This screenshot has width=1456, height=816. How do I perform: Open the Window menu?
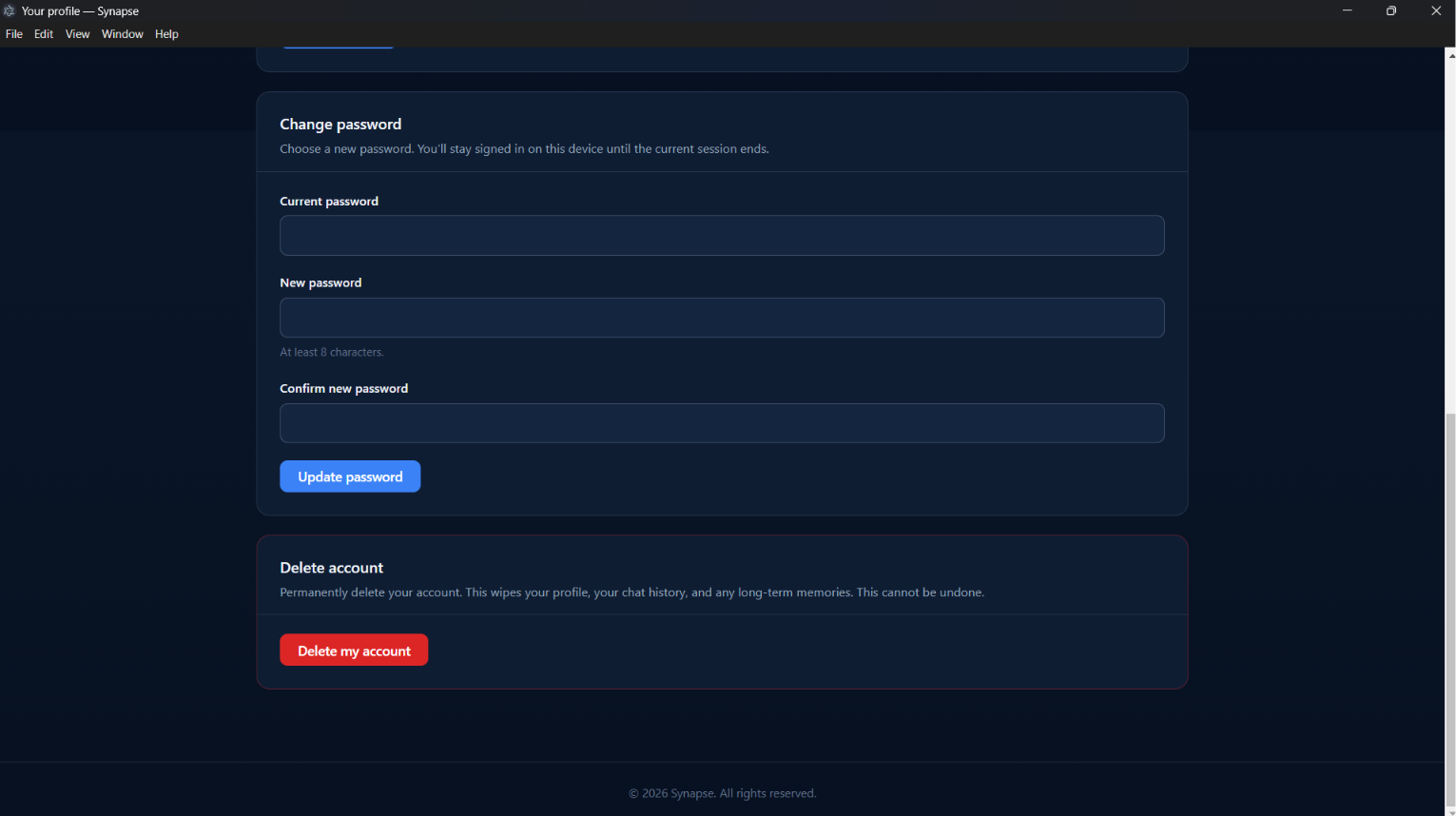coord(123,34)
